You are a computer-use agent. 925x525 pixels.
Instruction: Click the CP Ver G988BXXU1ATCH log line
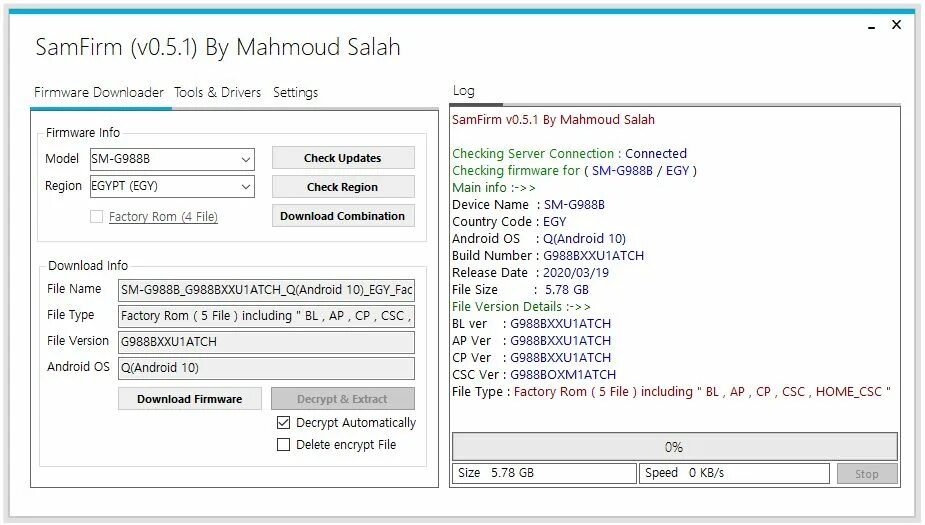pyautogui.click(x=532, y=357)
